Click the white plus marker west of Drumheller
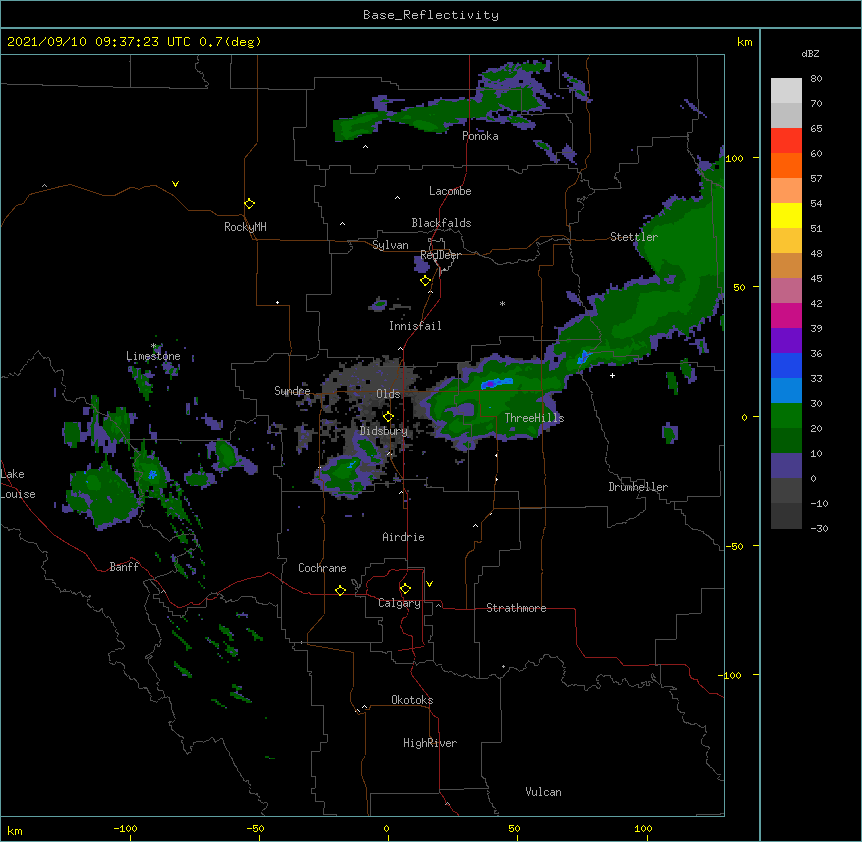862x842 pixels. [612, 375]
